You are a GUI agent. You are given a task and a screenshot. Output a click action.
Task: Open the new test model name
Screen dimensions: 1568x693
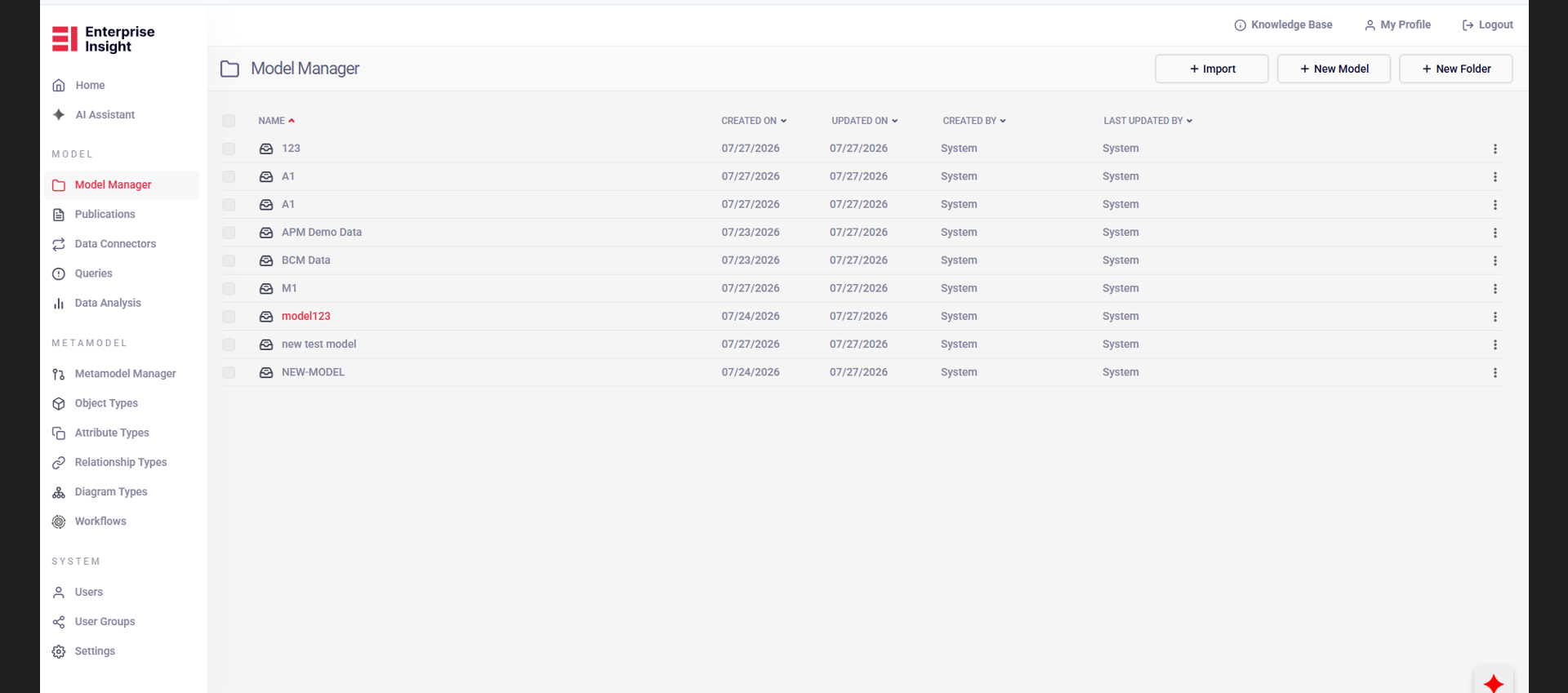click(318, 344)
